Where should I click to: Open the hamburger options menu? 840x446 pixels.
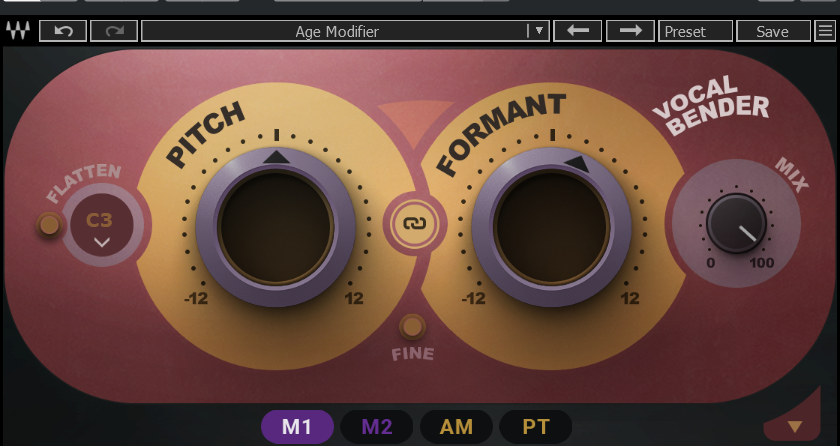coord(826,31)
